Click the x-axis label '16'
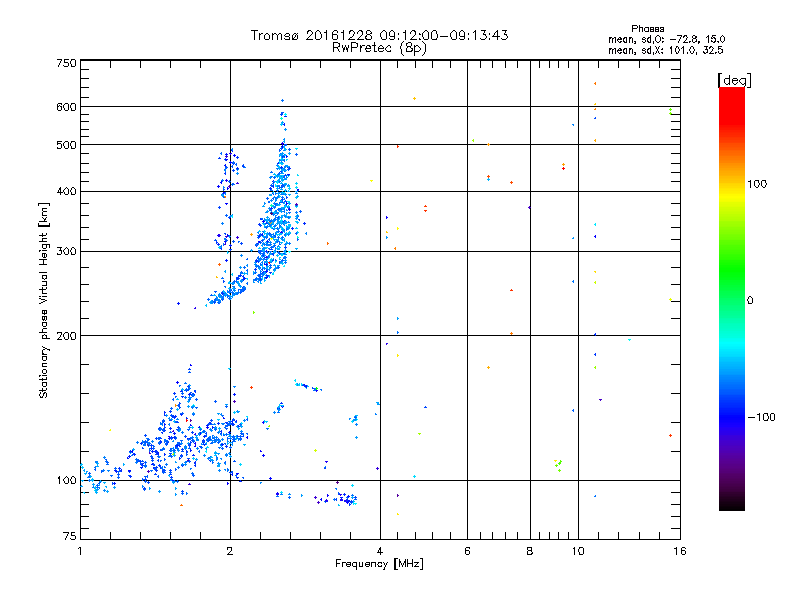Viewport: 800px width, 600px height. click(x=680, y=551)
